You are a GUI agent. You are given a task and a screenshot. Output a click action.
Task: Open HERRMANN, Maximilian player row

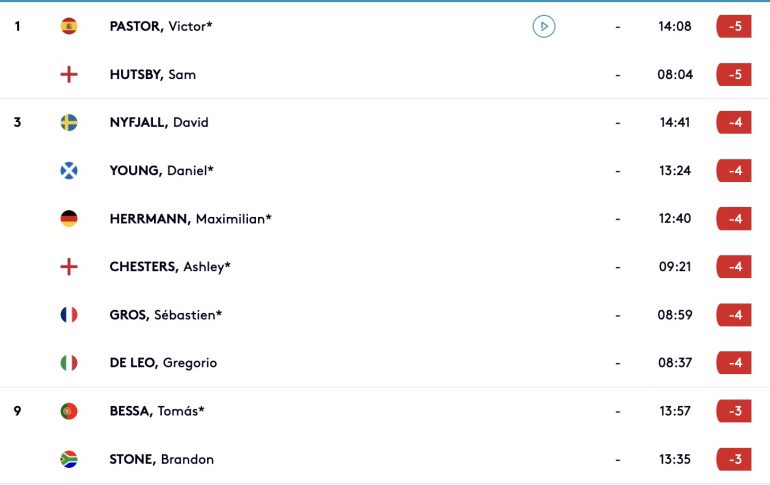coord(385,218)
